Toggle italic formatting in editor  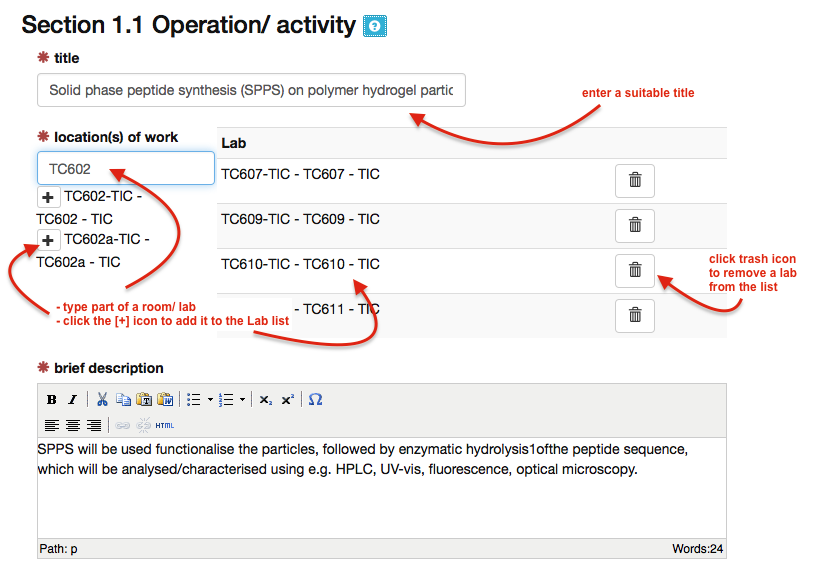tap(72, 400)
